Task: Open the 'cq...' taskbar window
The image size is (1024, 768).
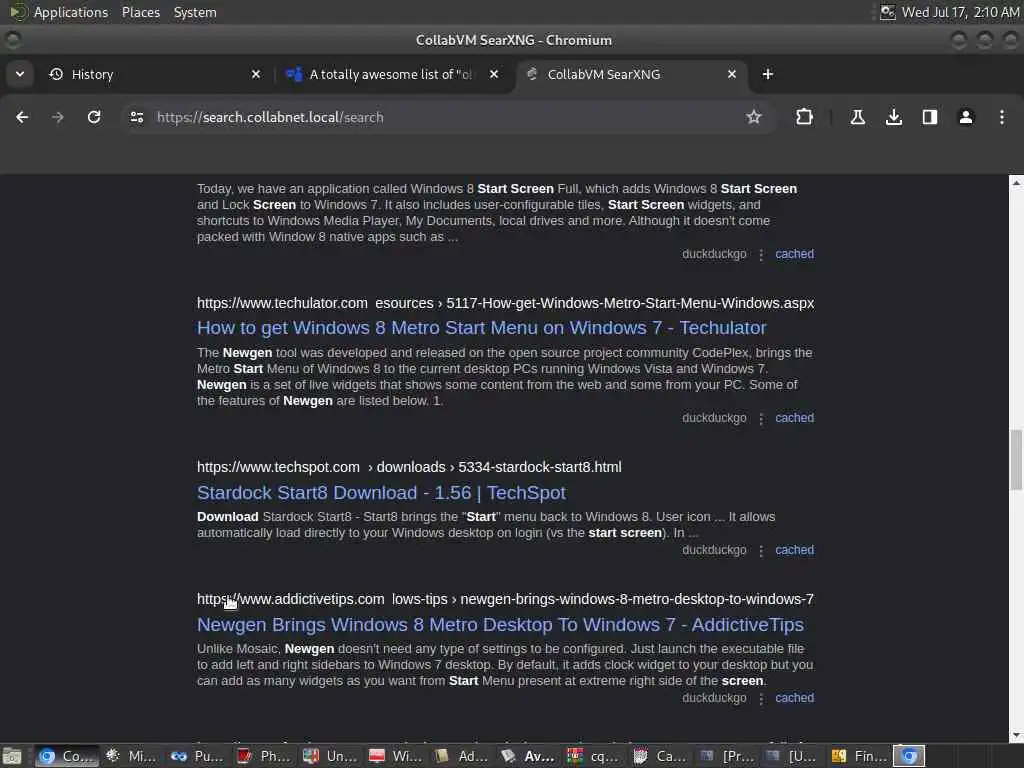Action: [594, 756]
